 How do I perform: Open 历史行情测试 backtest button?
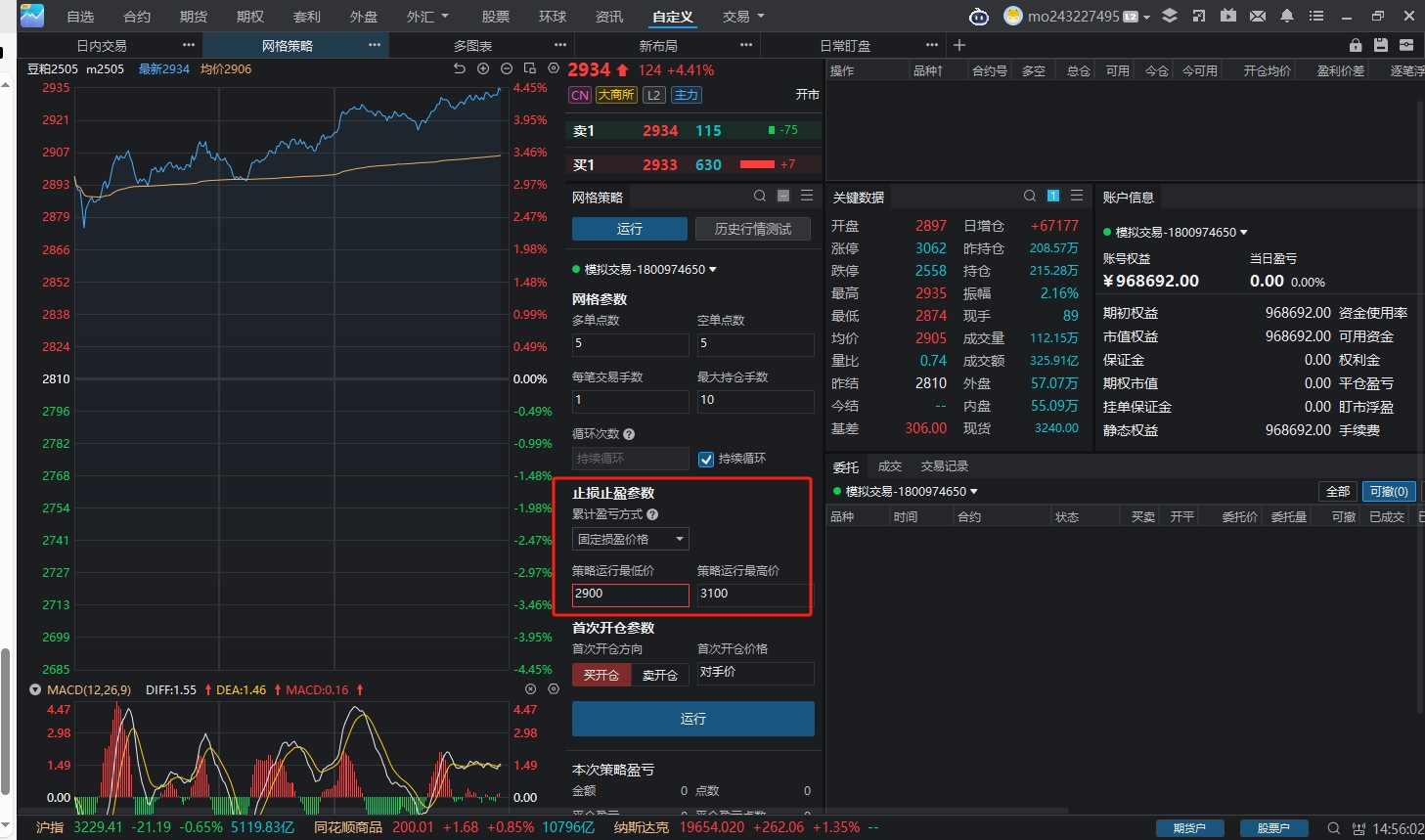753,229
